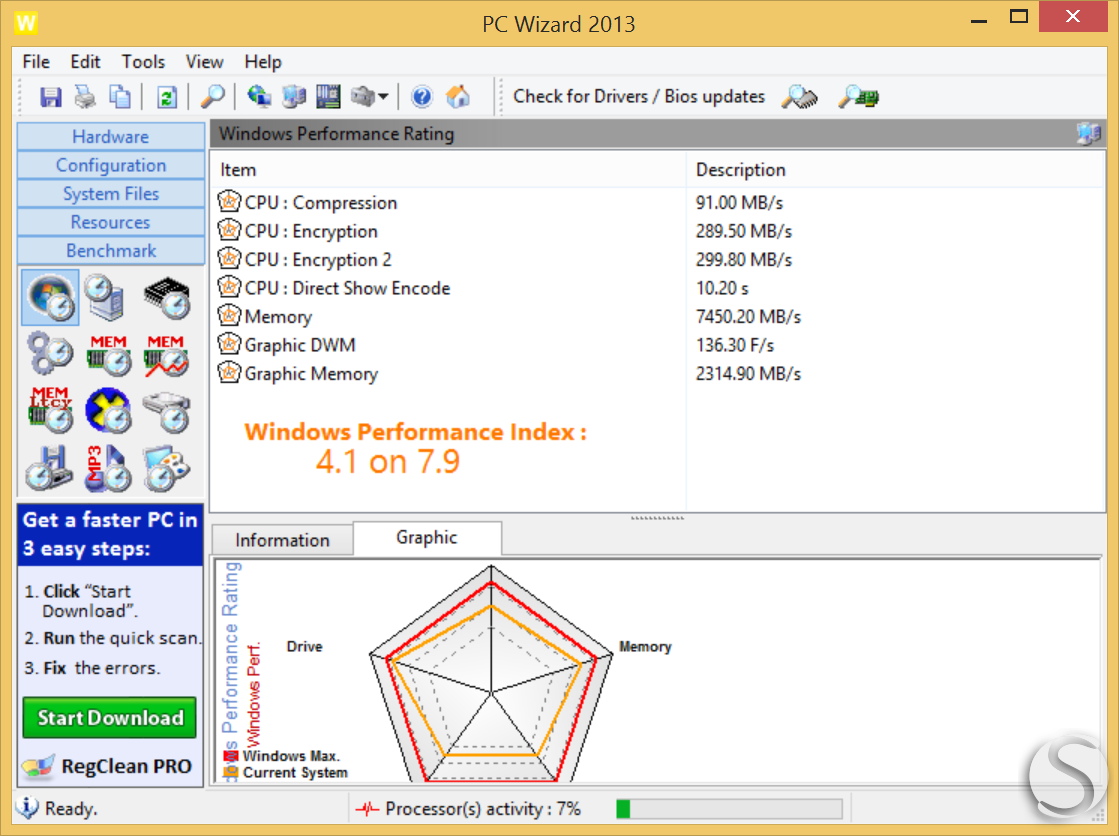This screenshot has height=836, width=1119.
Task: Click the blue Help question mark icon
Action: (x=422, y=96)
